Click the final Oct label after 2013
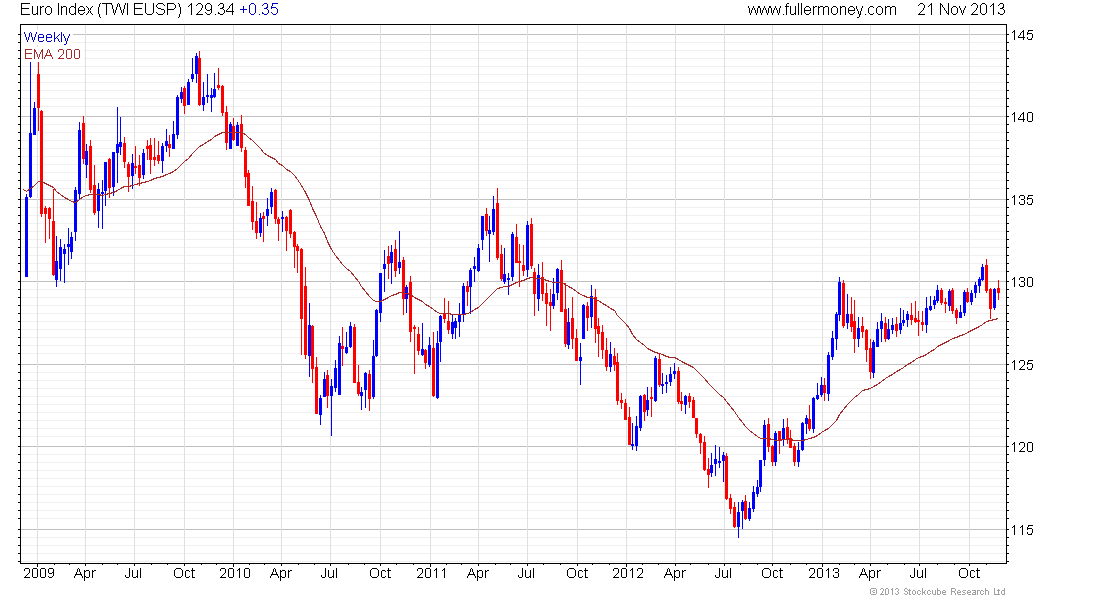 click(x=969, y=573)
